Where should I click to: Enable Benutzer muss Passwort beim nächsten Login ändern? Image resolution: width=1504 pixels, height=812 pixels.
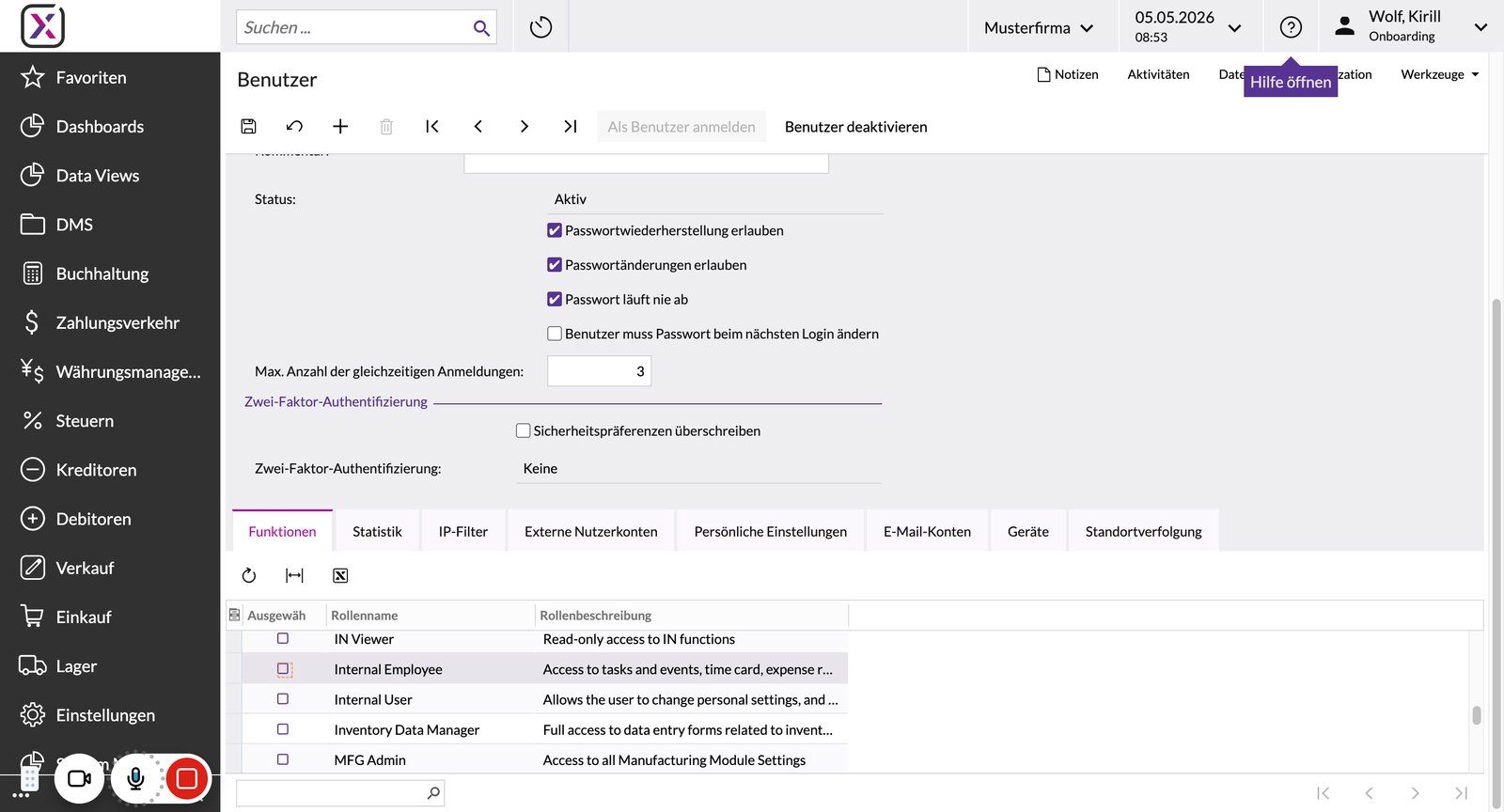coord(555,334)
